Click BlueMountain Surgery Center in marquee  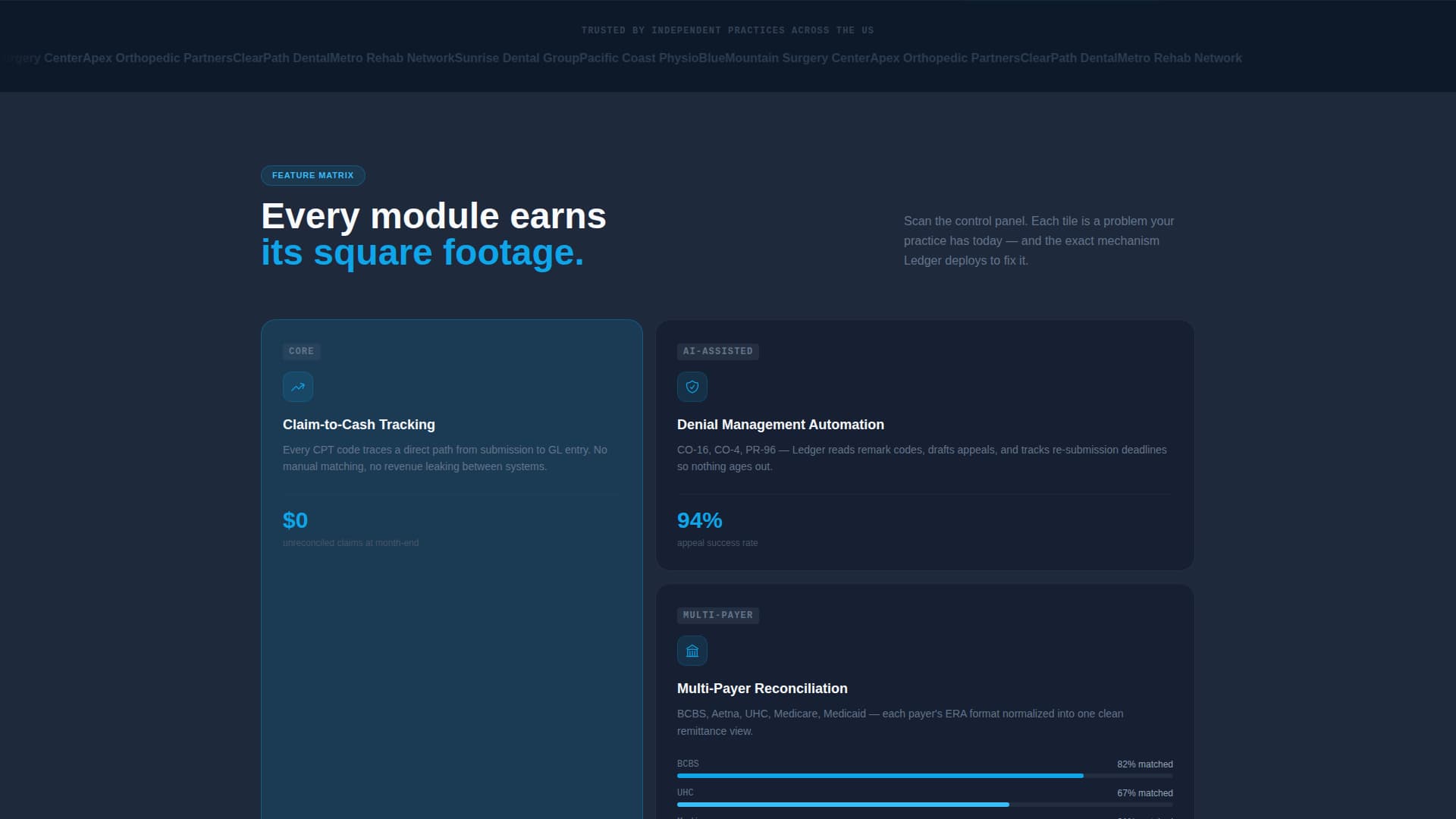(783, 58)
